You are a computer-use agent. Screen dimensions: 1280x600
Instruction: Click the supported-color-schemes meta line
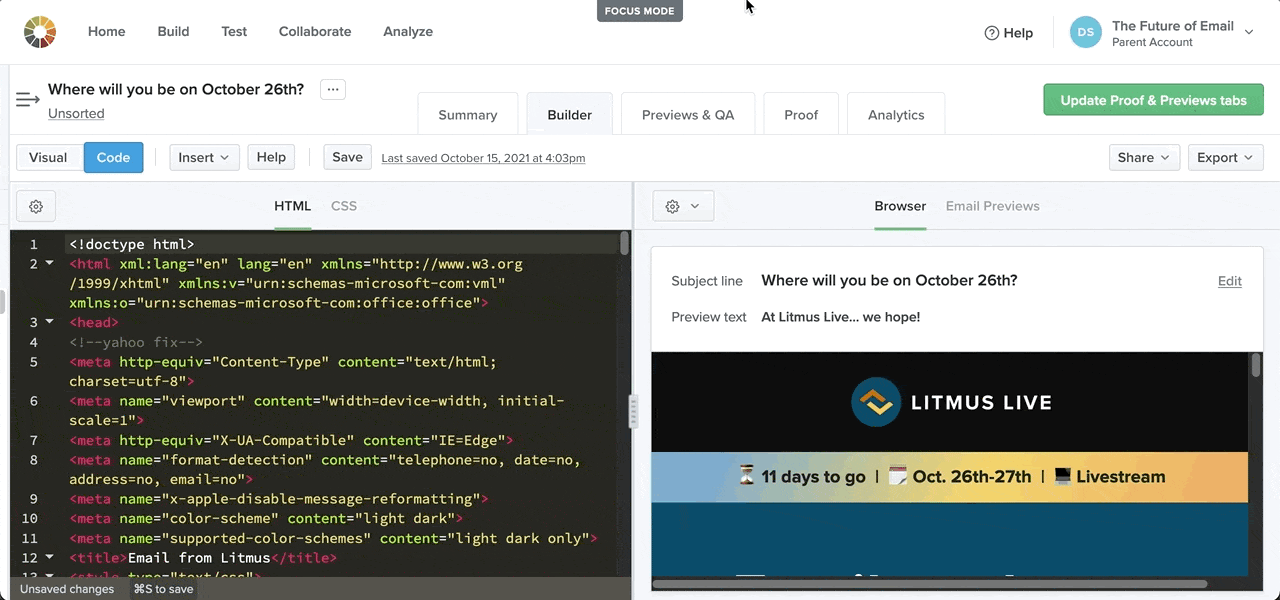(x=333, y=538)
